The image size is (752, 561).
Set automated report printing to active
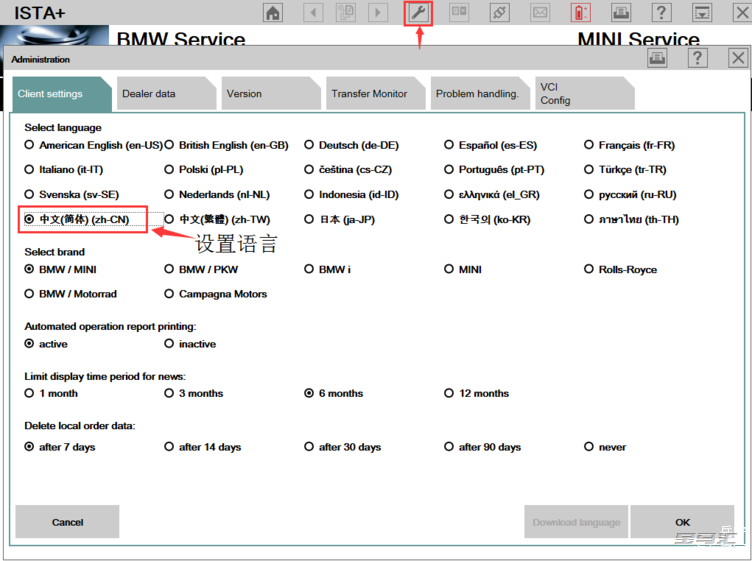pyautogui.click(x=46, y=344)
